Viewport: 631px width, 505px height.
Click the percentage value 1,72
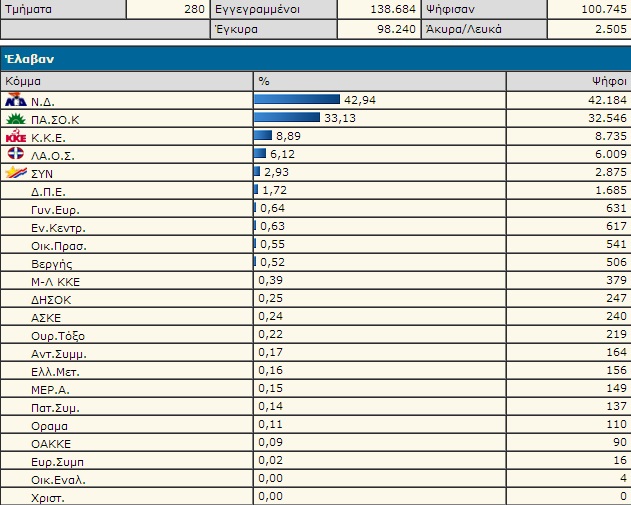tap(274, 190)
